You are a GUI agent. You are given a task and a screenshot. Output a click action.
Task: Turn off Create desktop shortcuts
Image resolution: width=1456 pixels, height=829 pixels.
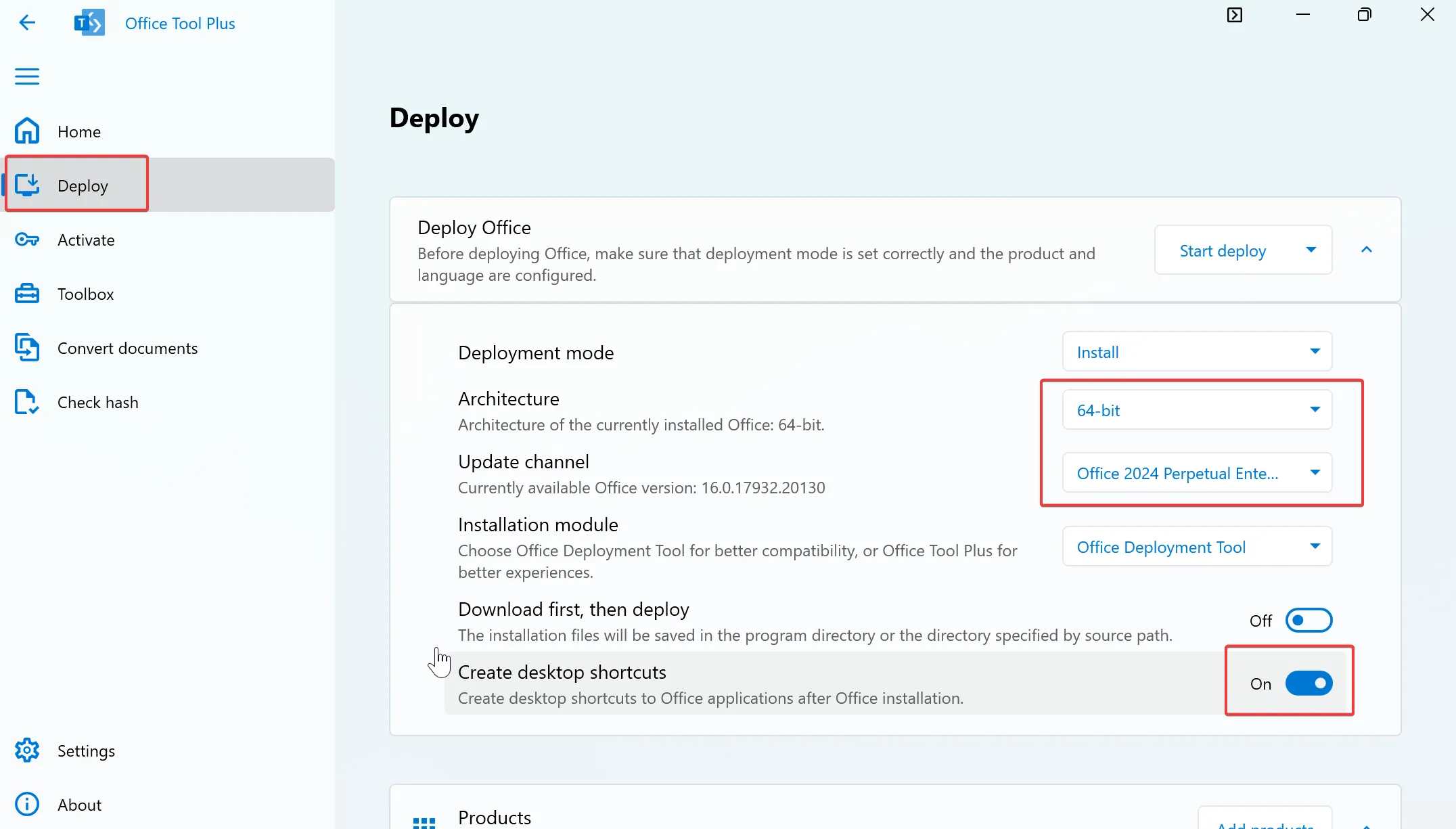1309,684
